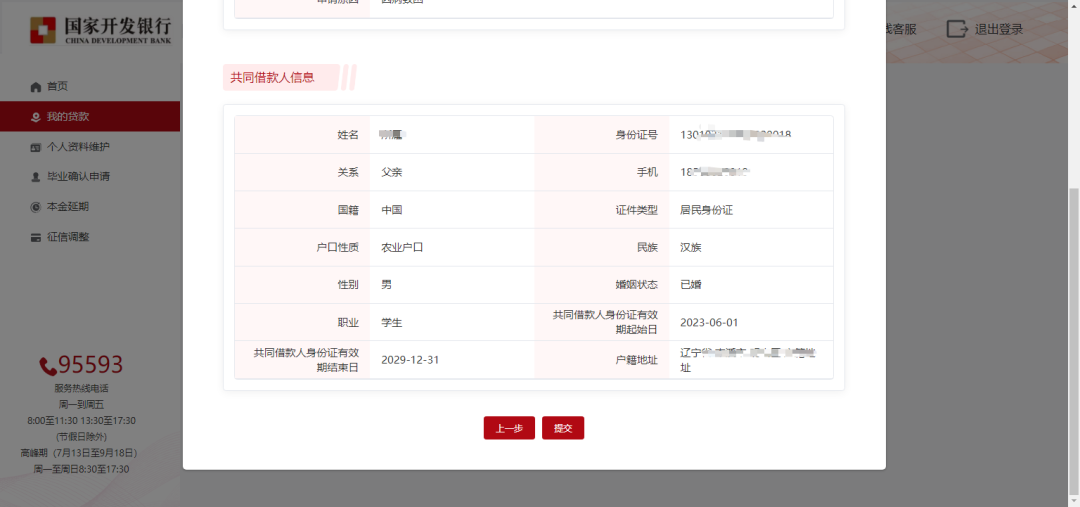The image size is (1080, 507).
Task: Click the 退出登录 text link
Action: 999,29
